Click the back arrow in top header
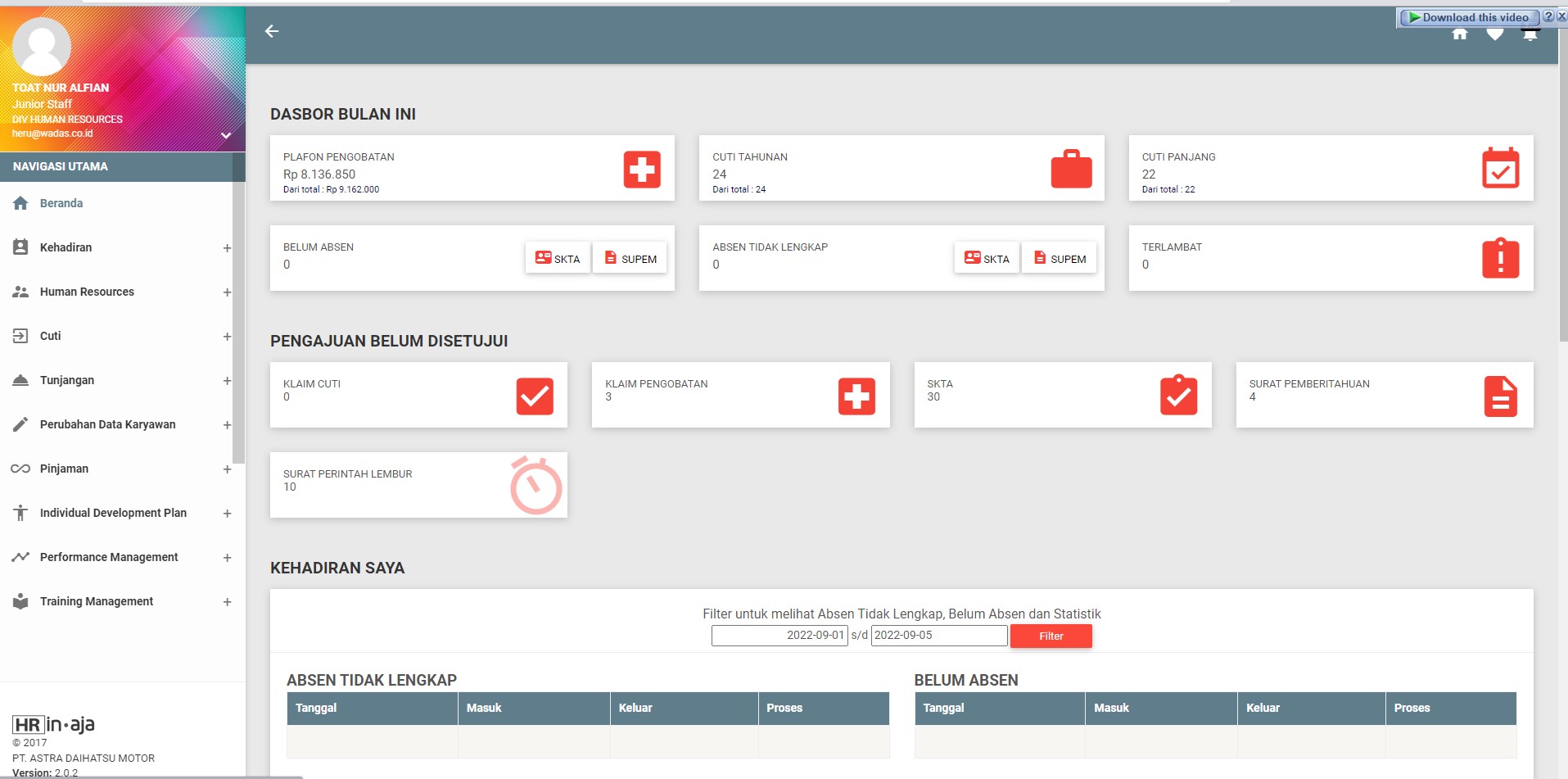The height and width of the screenshot is (779, 1568). point(272,31)
